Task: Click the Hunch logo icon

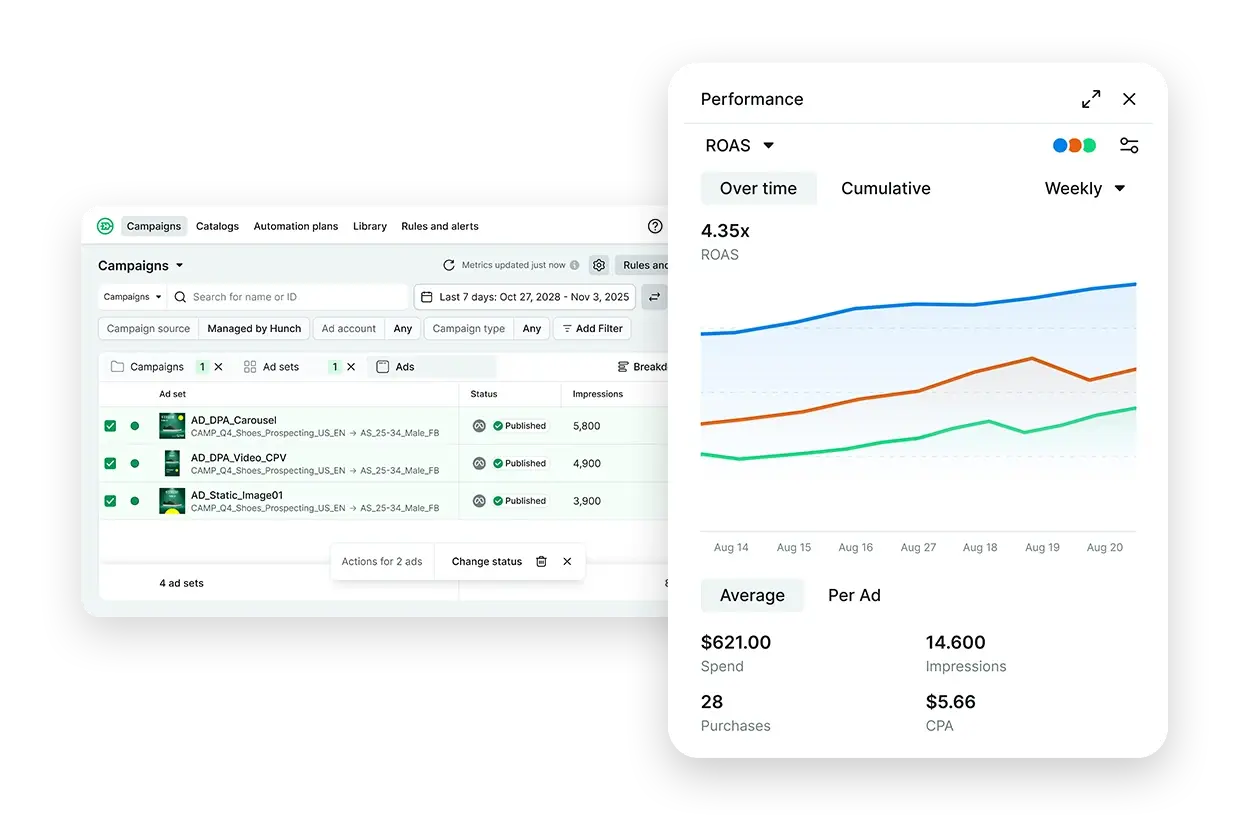Action: pos(105,226)
